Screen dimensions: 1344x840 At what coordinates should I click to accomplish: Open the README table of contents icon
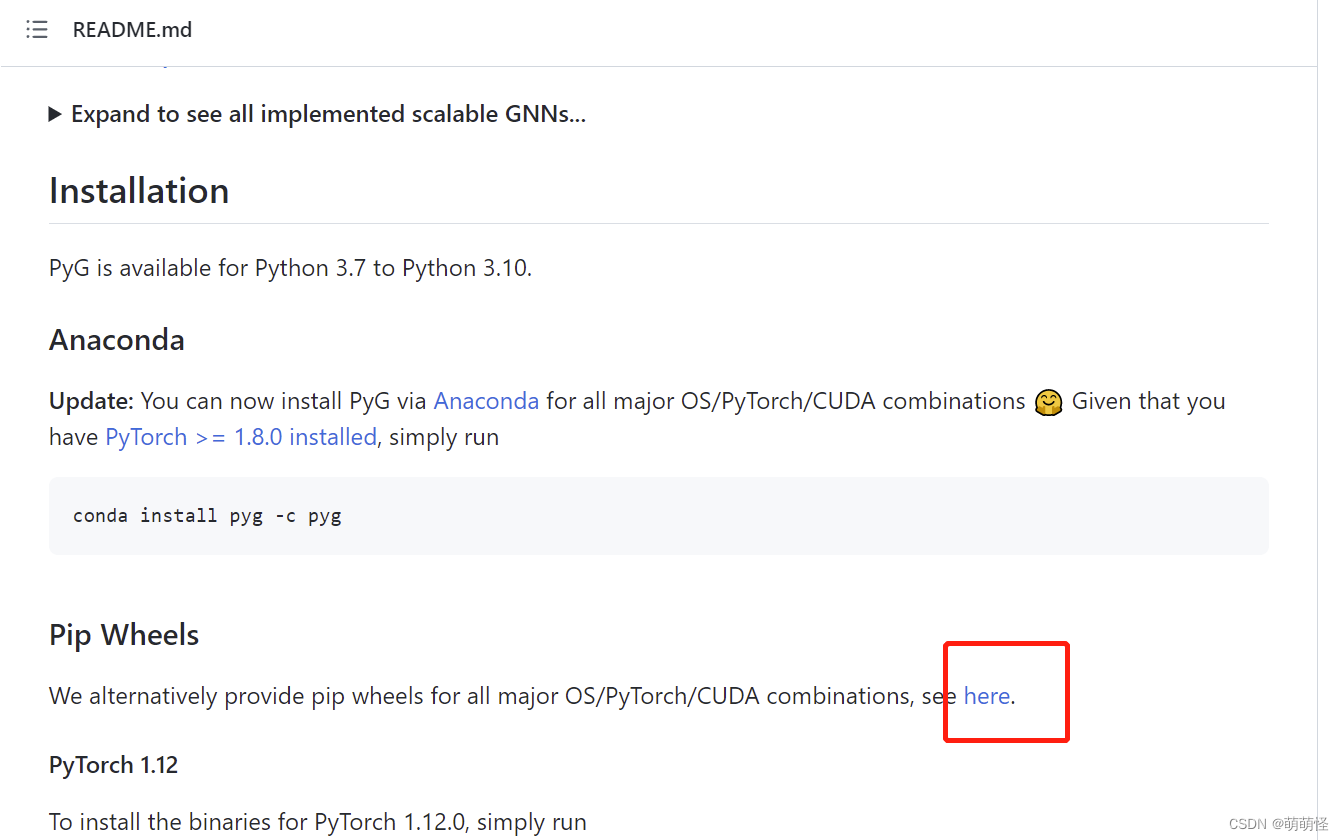37,30
